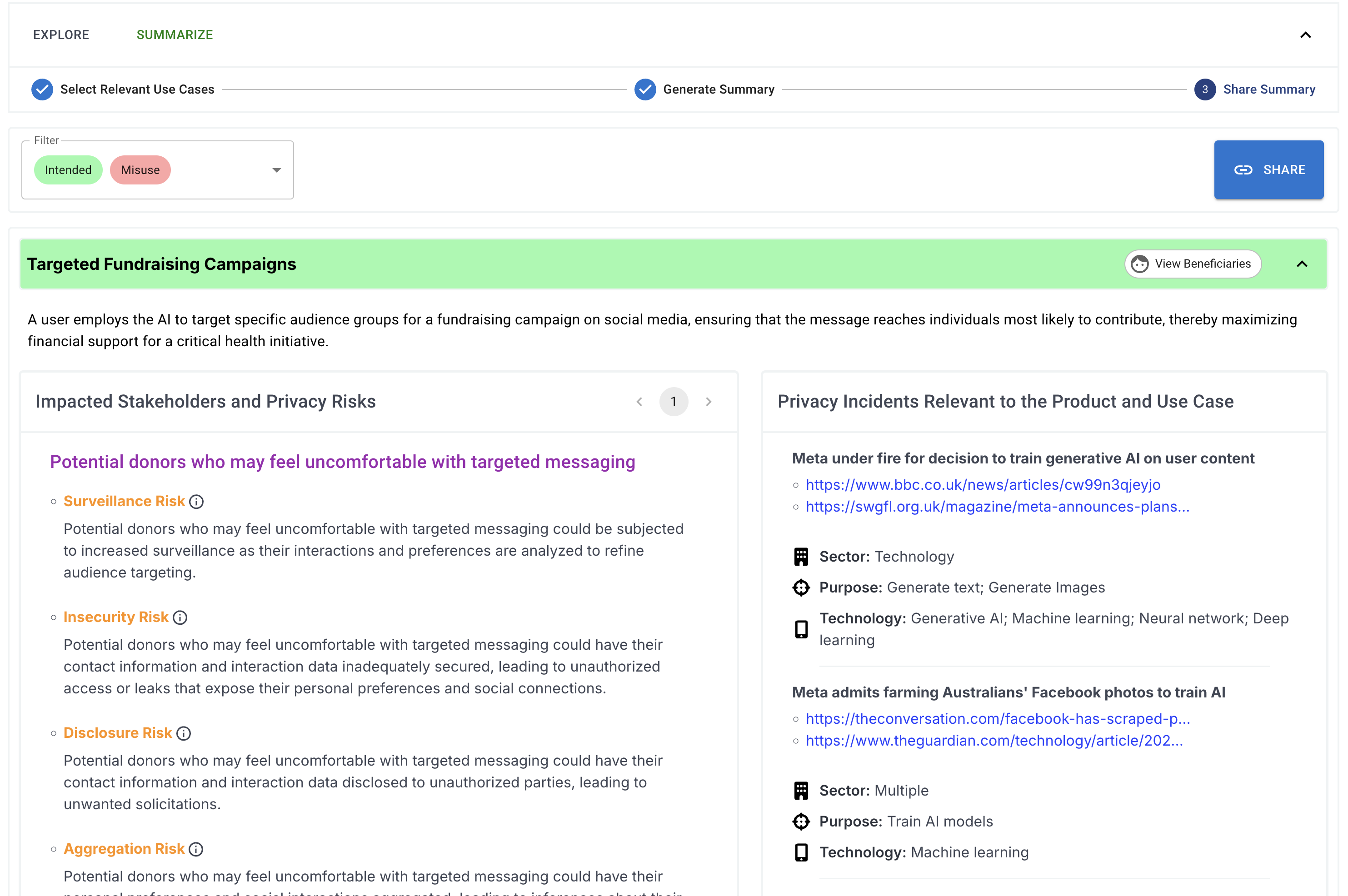
Task: Click Surveillance Risk info icon
Action: tap(196, 502)
